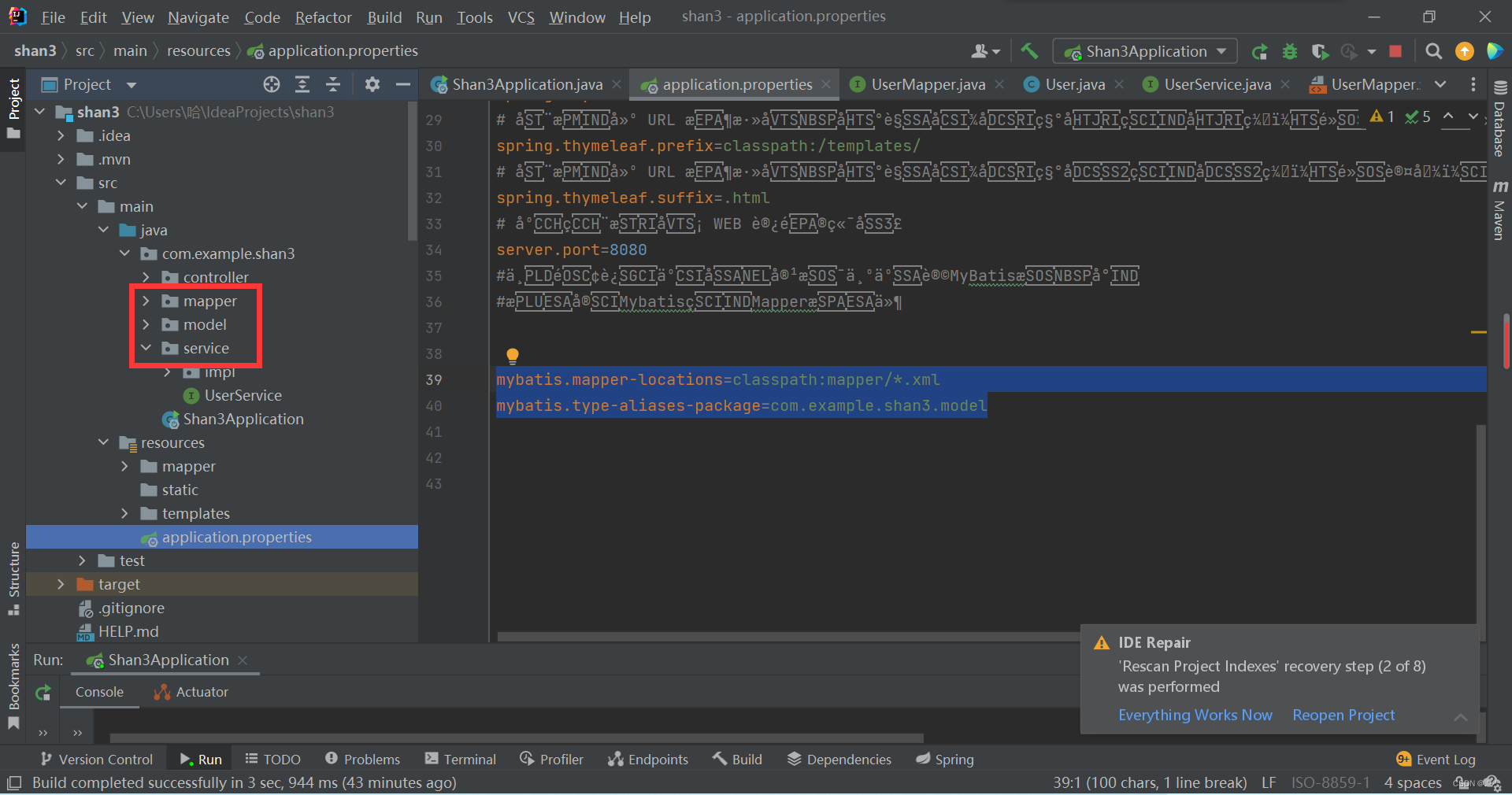This screenshot has height=795, width=1512.
Task: Open the Problems tool window
Action: click(362, 760)
